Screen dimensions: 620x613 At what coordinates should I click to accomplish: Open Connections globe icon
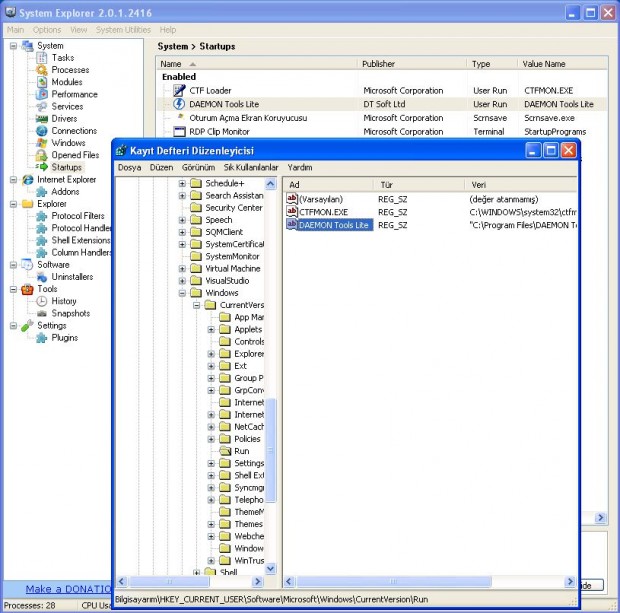click(x=42, y=131)
